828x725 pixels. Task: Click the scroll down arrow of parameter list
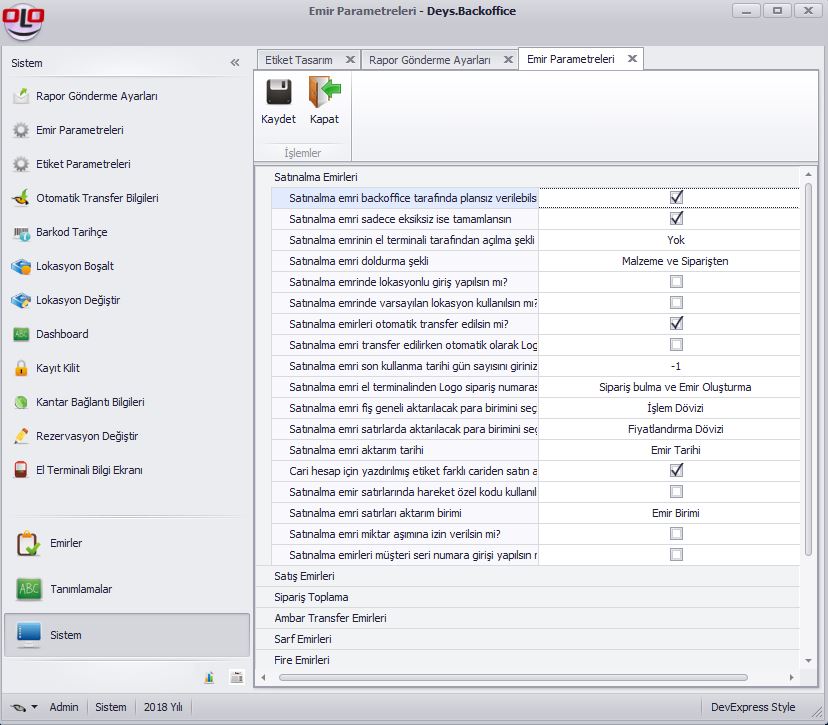click(808, 661)
